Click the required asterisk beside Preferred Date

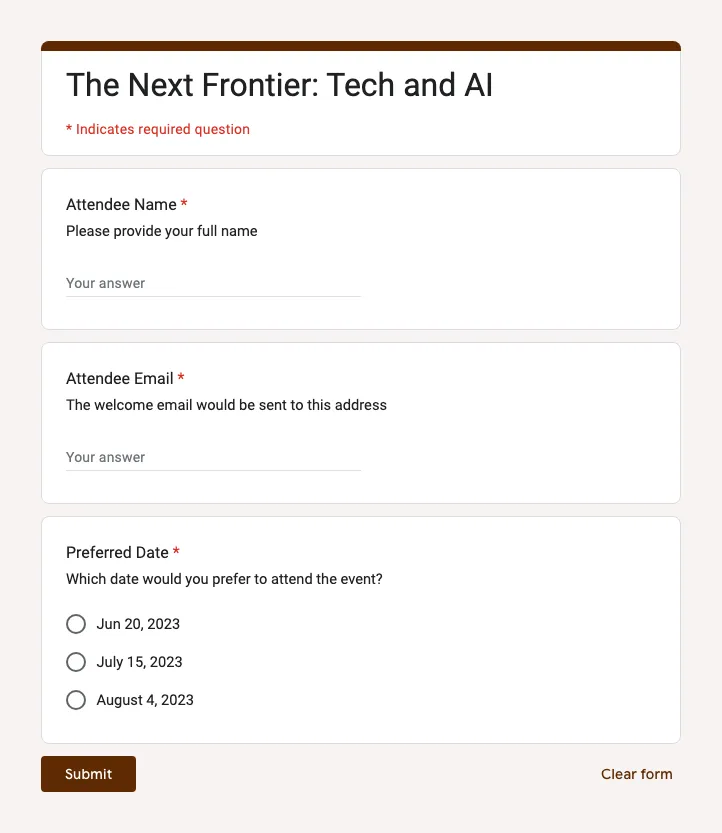[x=176, y=552]
